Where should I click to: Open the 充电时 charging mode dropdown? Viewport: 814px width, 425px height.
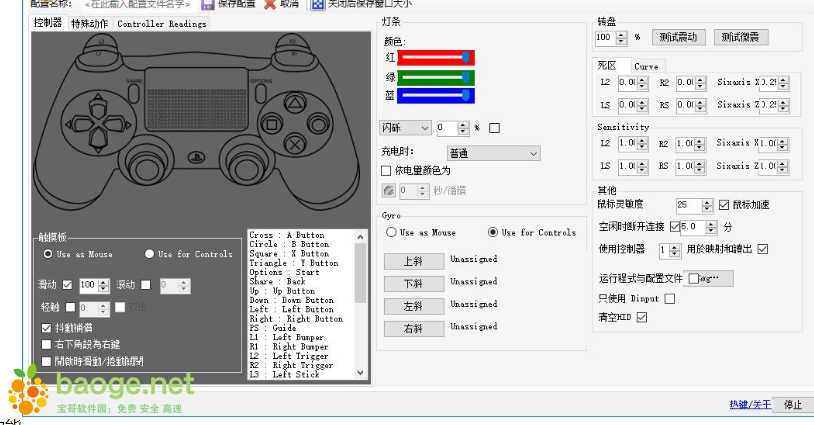(493, 153)
